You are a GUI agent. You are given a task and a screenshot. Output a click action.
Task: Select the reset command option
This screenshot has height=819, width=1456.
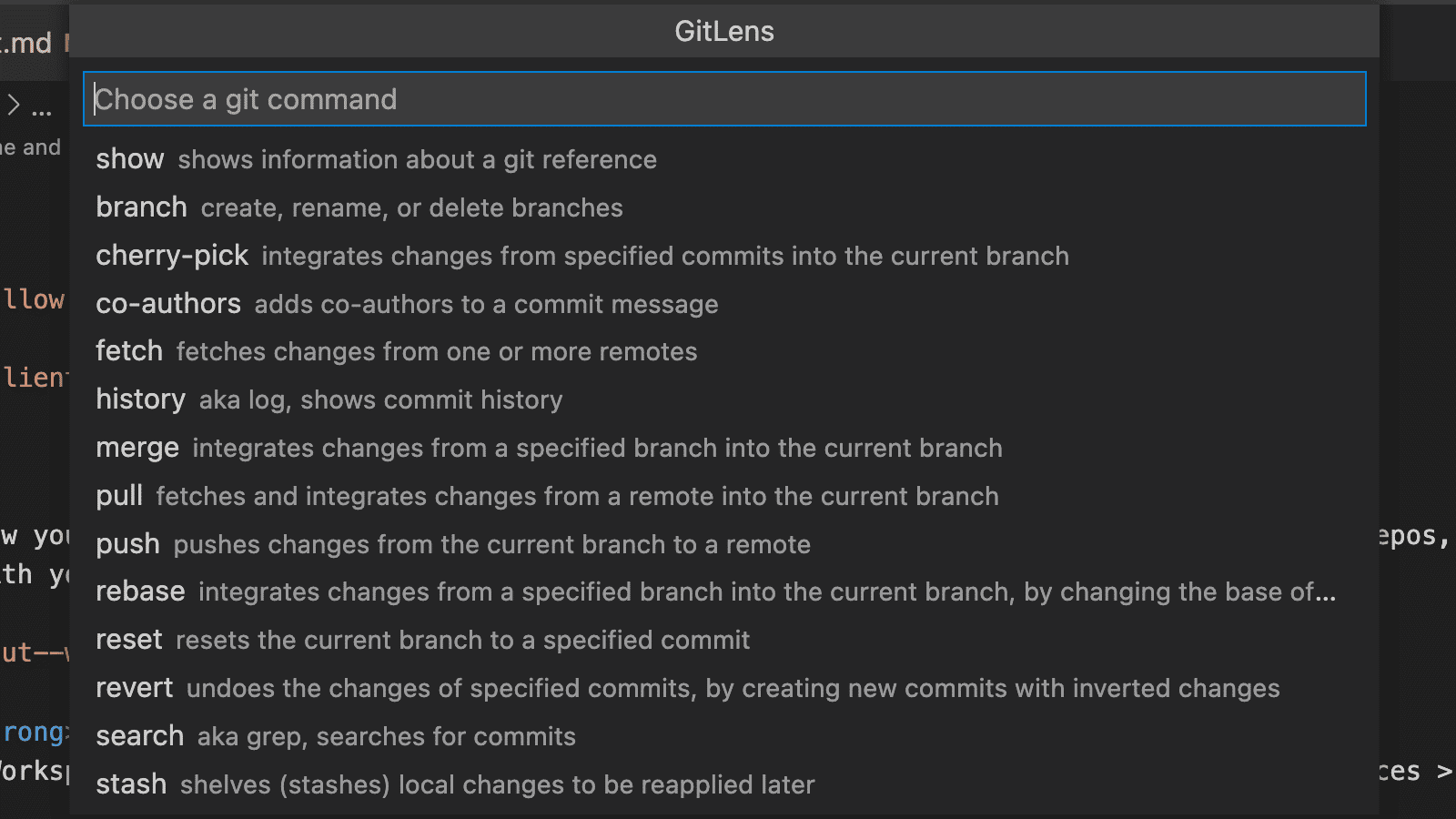point(724,640)
